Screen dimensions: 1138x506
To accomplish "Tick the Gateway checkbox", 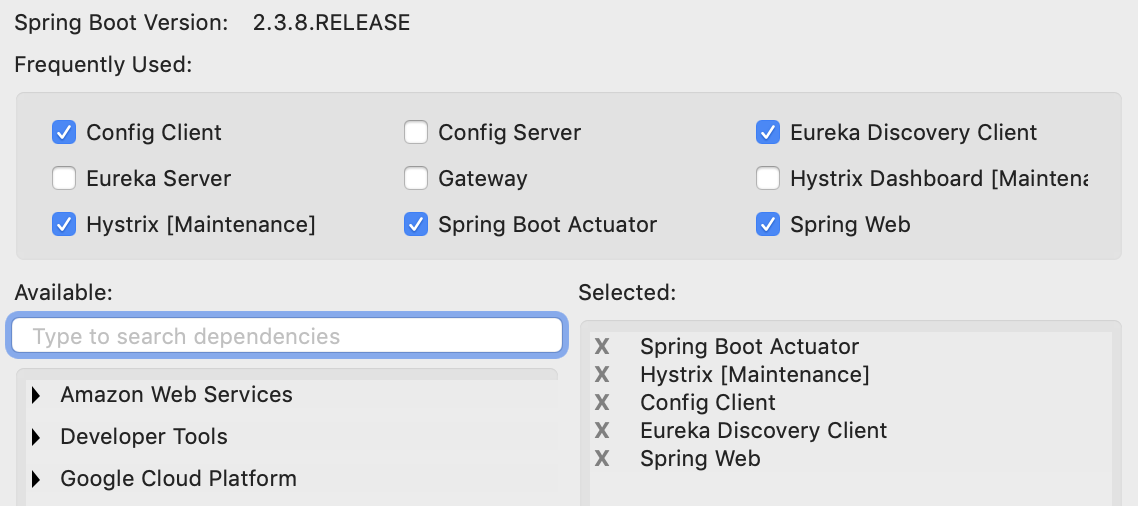I will pyautogui.click(x=416, y=179).
